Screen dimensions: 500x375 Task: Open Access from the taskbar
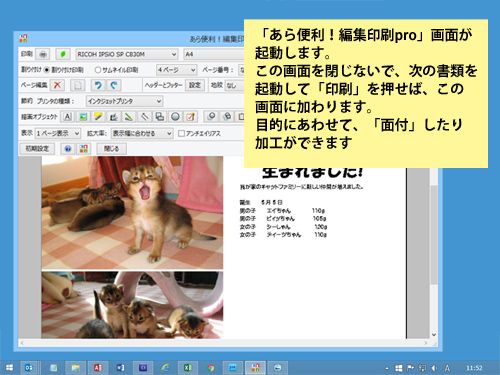[x=98, y=368]
